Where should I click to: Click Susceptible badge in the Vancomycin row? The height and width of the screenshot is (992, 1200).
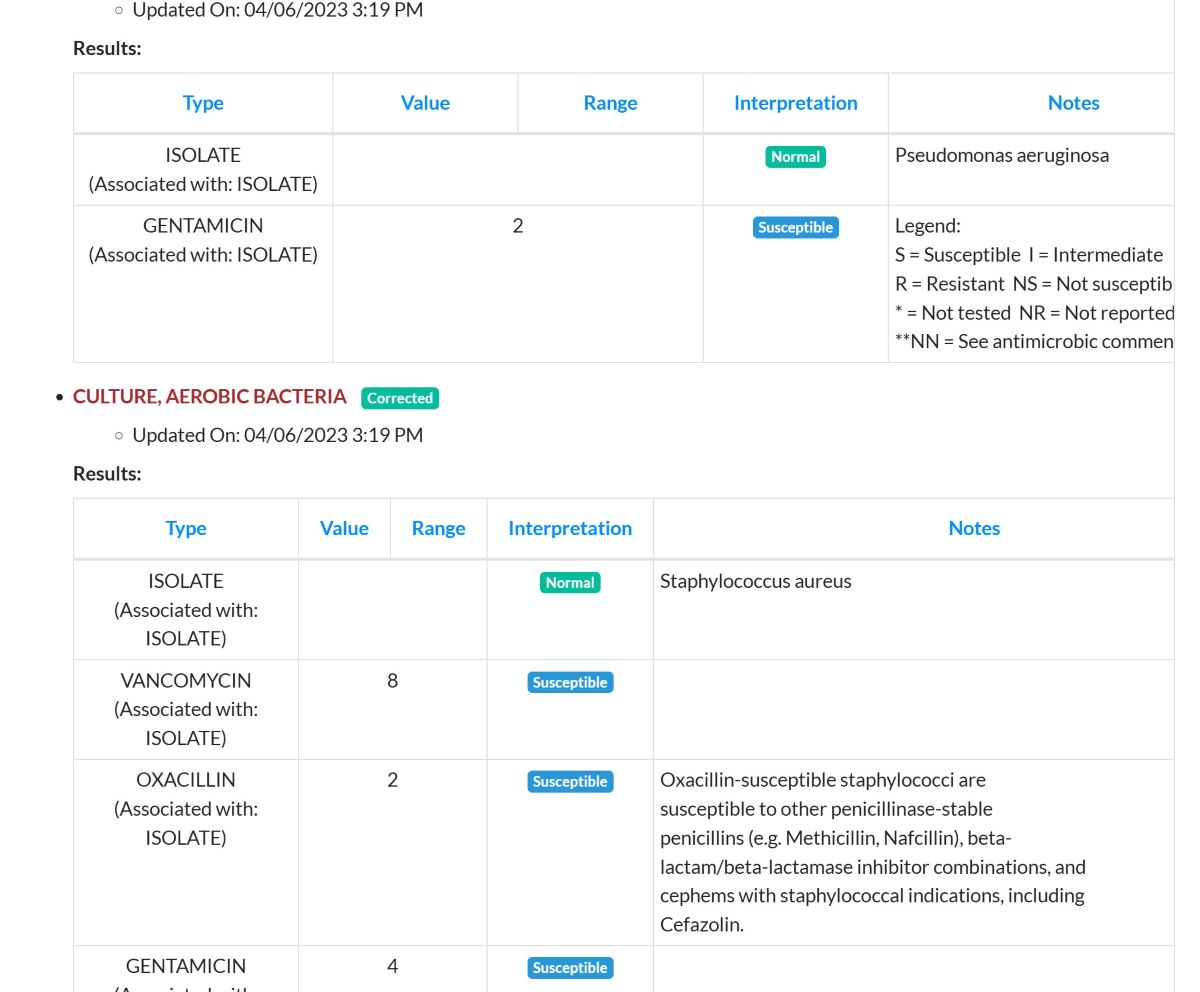pyautogui.click(x=570, y=682)
